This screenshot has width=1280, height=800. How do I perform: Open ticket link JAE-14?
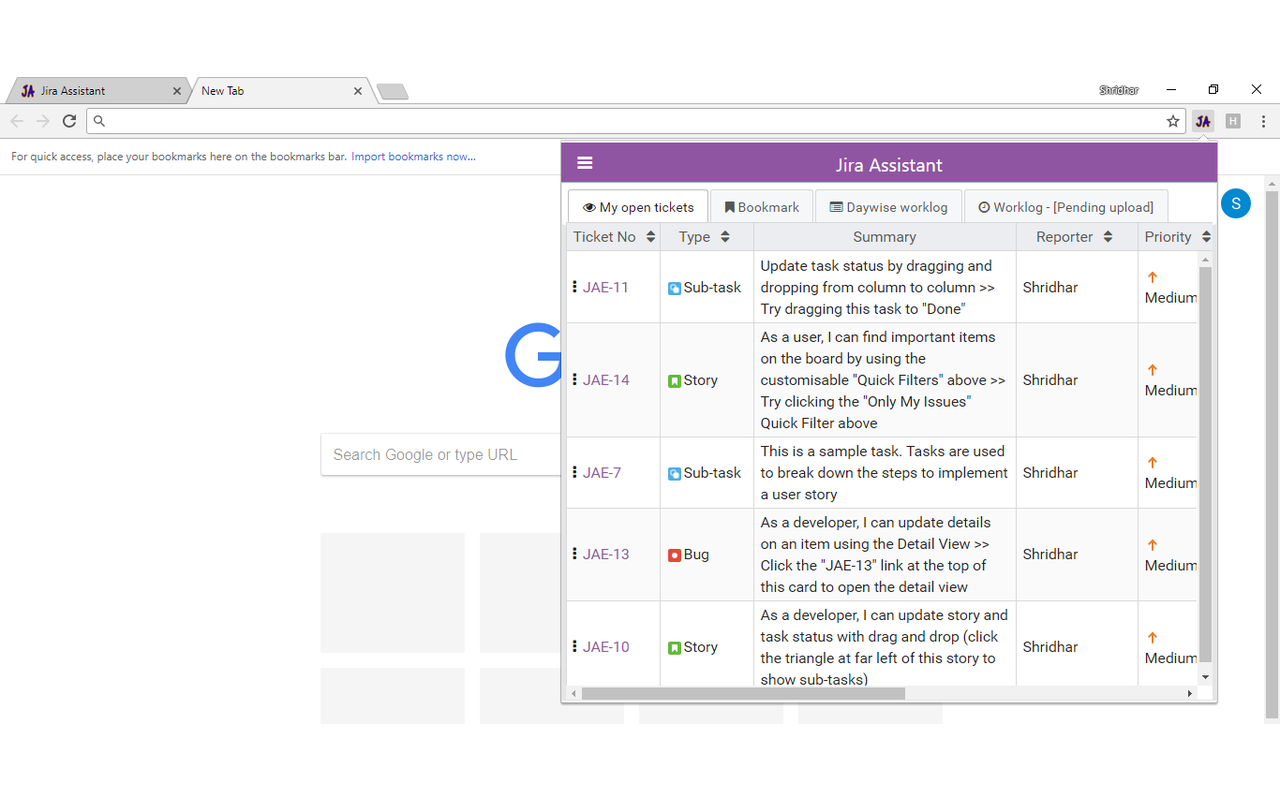pos(606,380)
